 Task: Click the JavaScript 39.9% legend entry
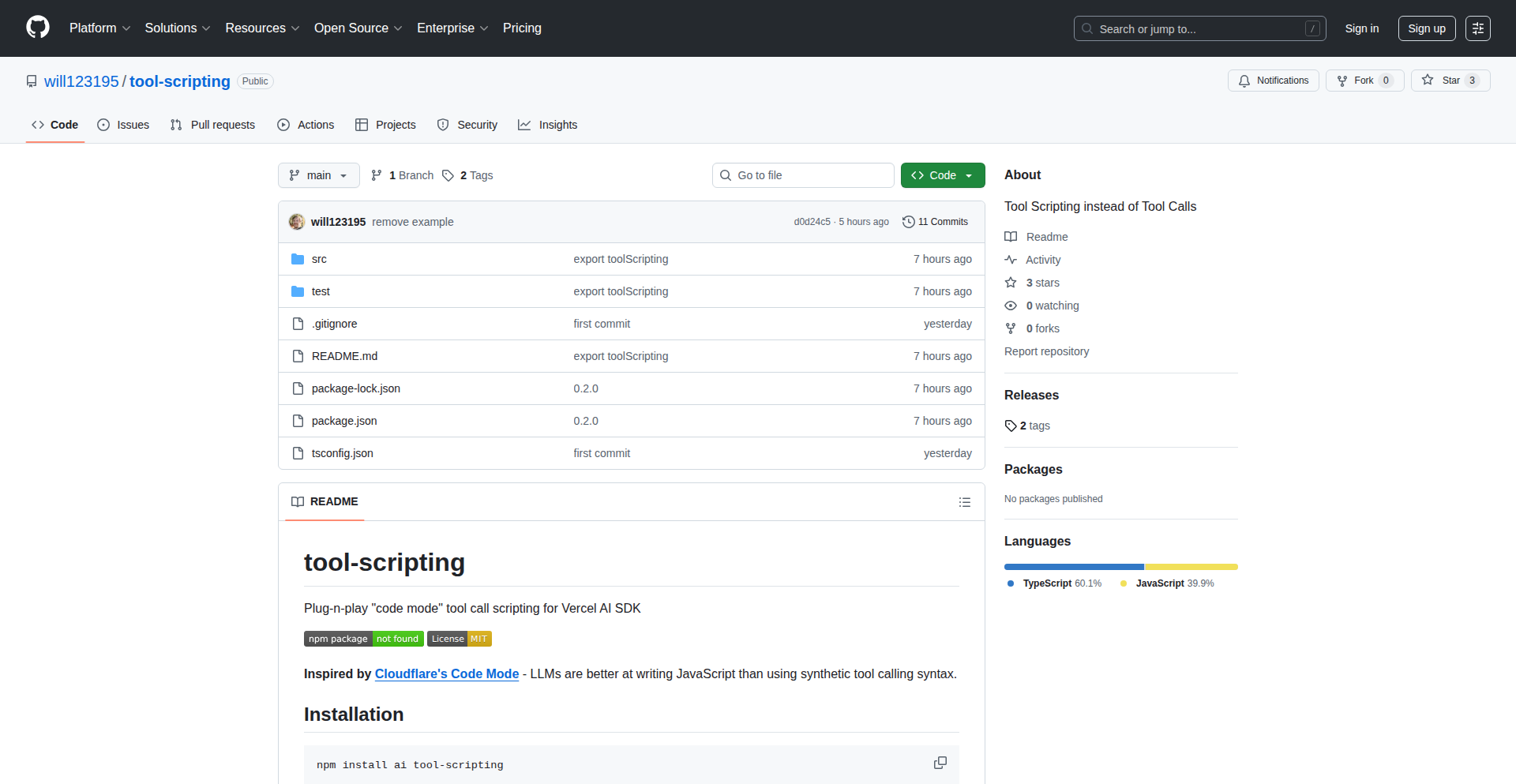pyautogui.click(x=1167, y=583)
